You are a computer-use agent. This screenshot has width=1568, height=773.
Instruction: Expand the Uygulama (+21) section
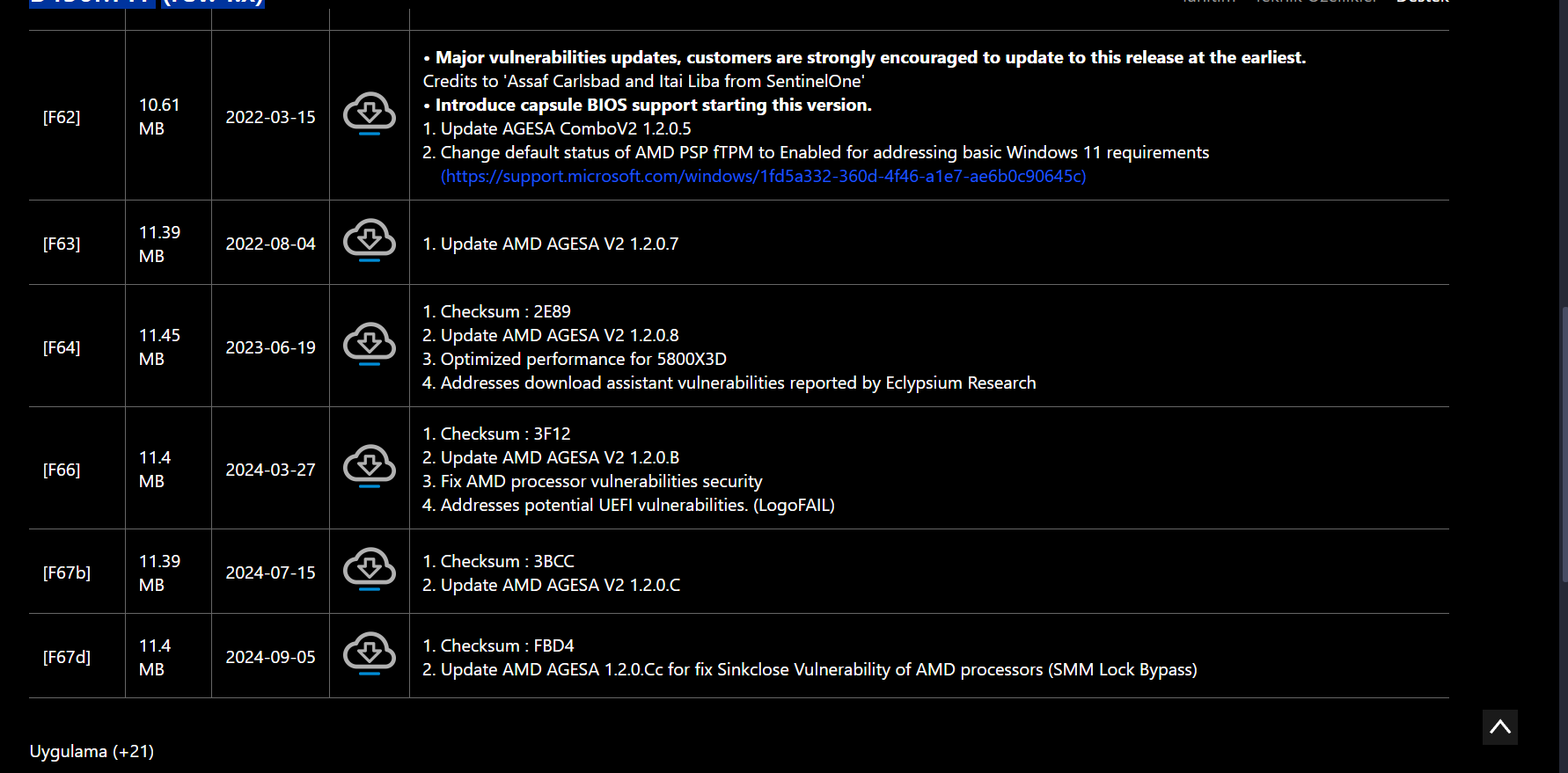click(x=92, y=751)
